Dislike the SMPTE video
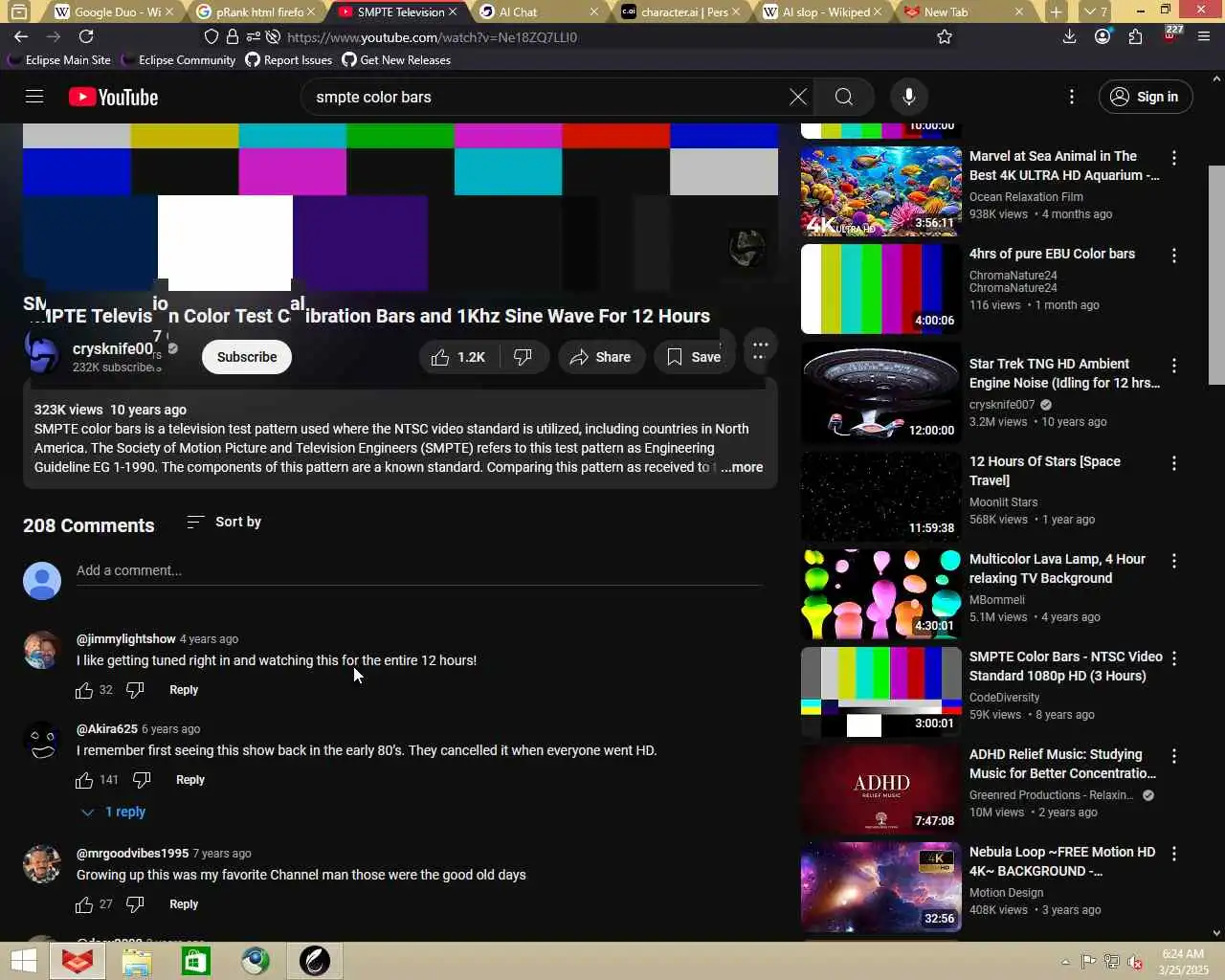Image resolution: width=1225 pixels, height=980 pixels. 523,357
